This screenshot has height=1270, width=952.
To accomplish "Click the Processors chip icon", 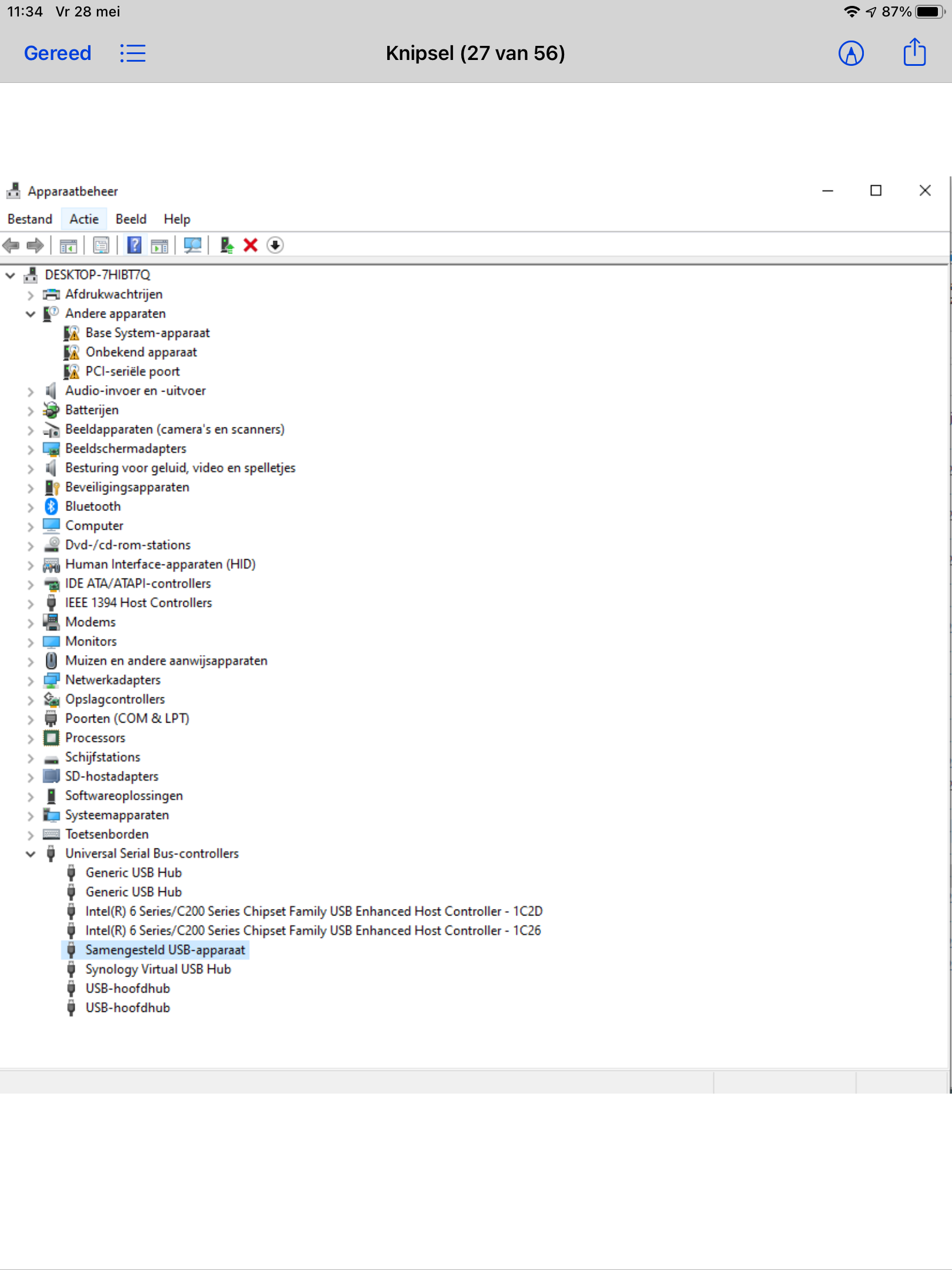I will [x=52, y=738].
